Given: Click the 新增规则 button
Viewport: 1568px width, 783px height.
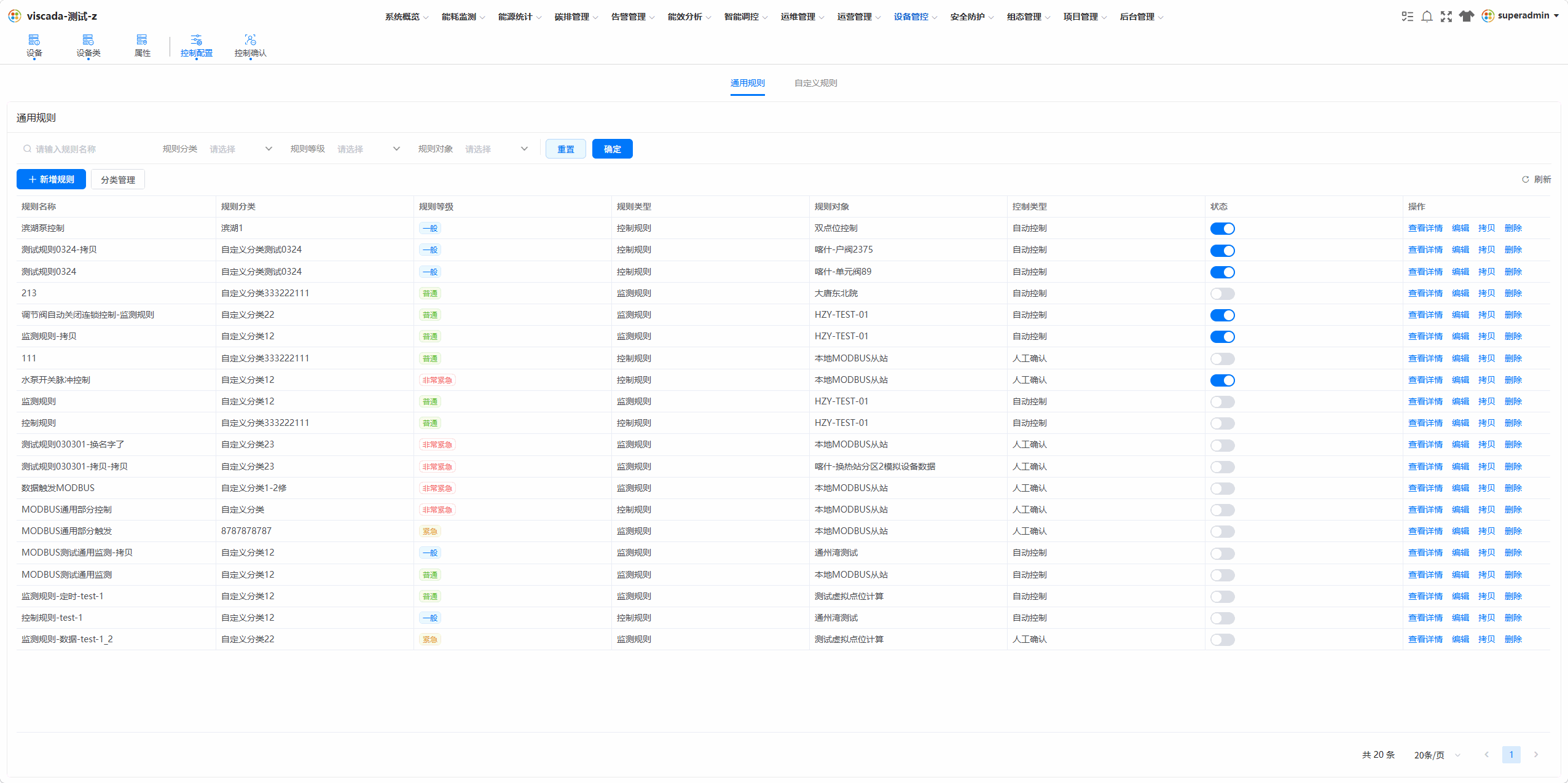Looking at the screenshot, I should point(51,179).
